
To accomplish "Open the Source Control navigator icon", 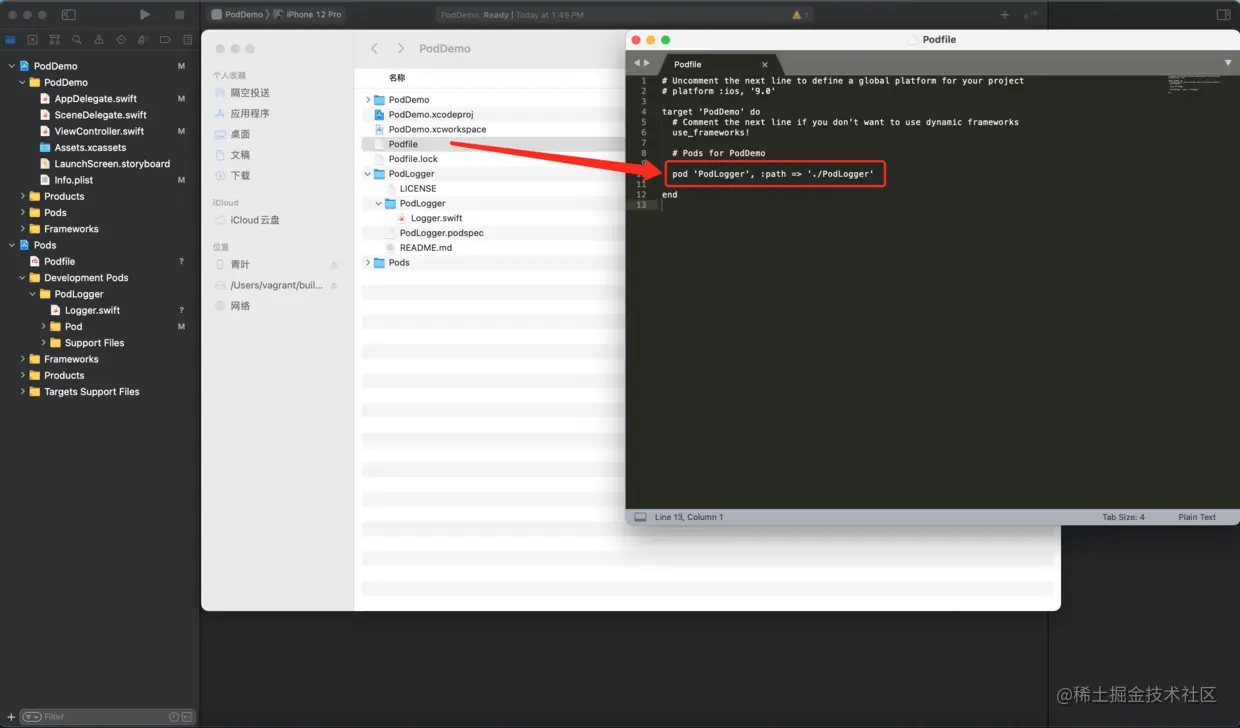I will coord(33,40).
